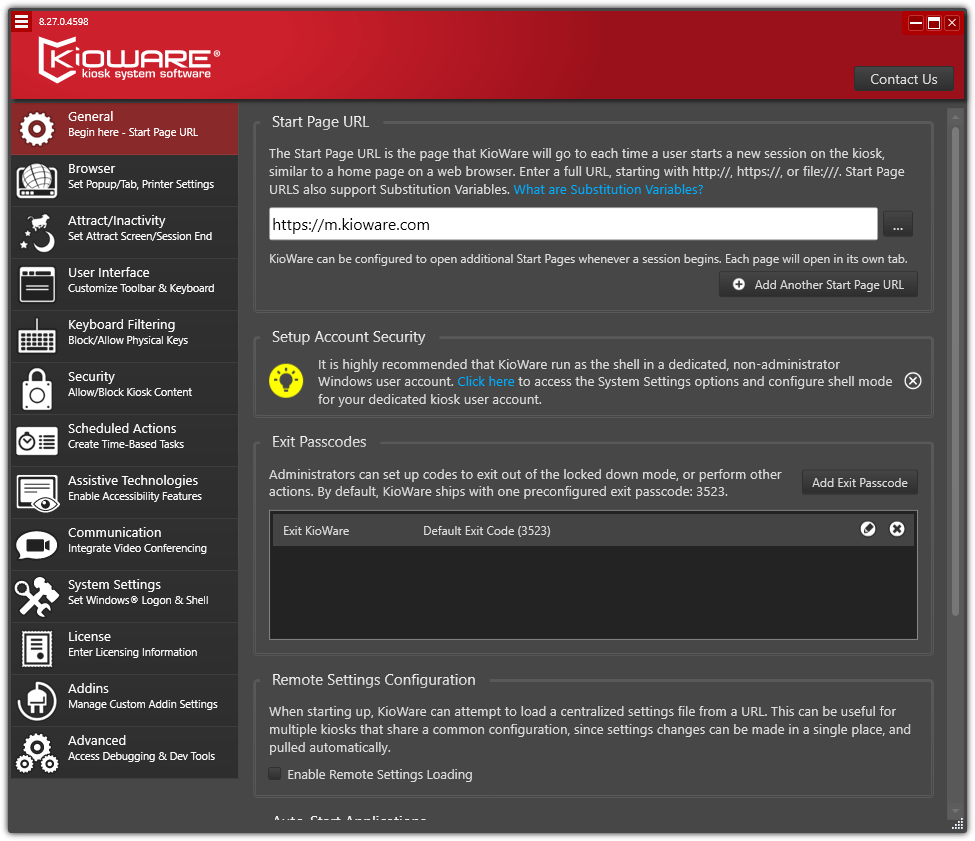Click the vertical scrollbar thumb
The height and width of the screenshot is (841, 975).
tap(956, 371)
